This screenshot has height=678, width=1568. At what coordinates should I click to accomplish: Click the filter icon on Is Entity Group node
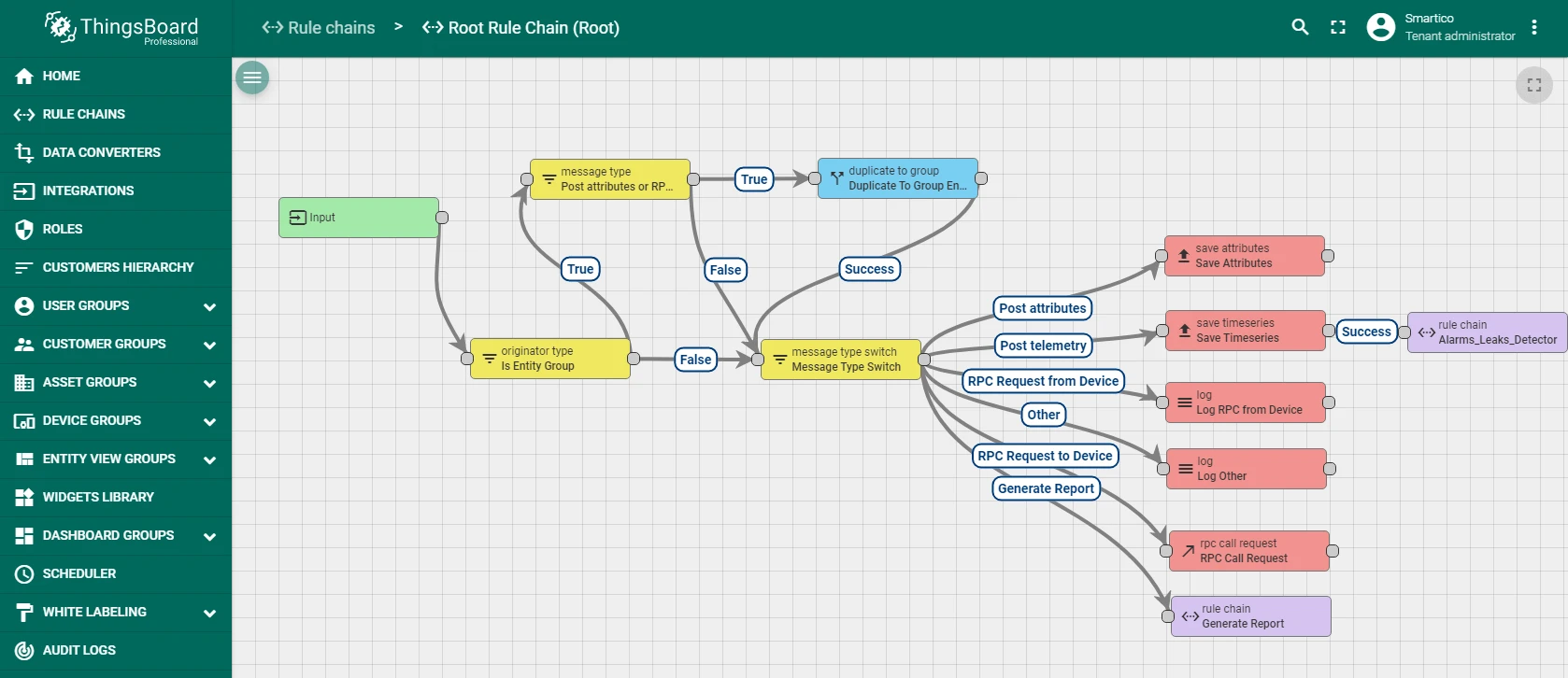coord(489,359)
